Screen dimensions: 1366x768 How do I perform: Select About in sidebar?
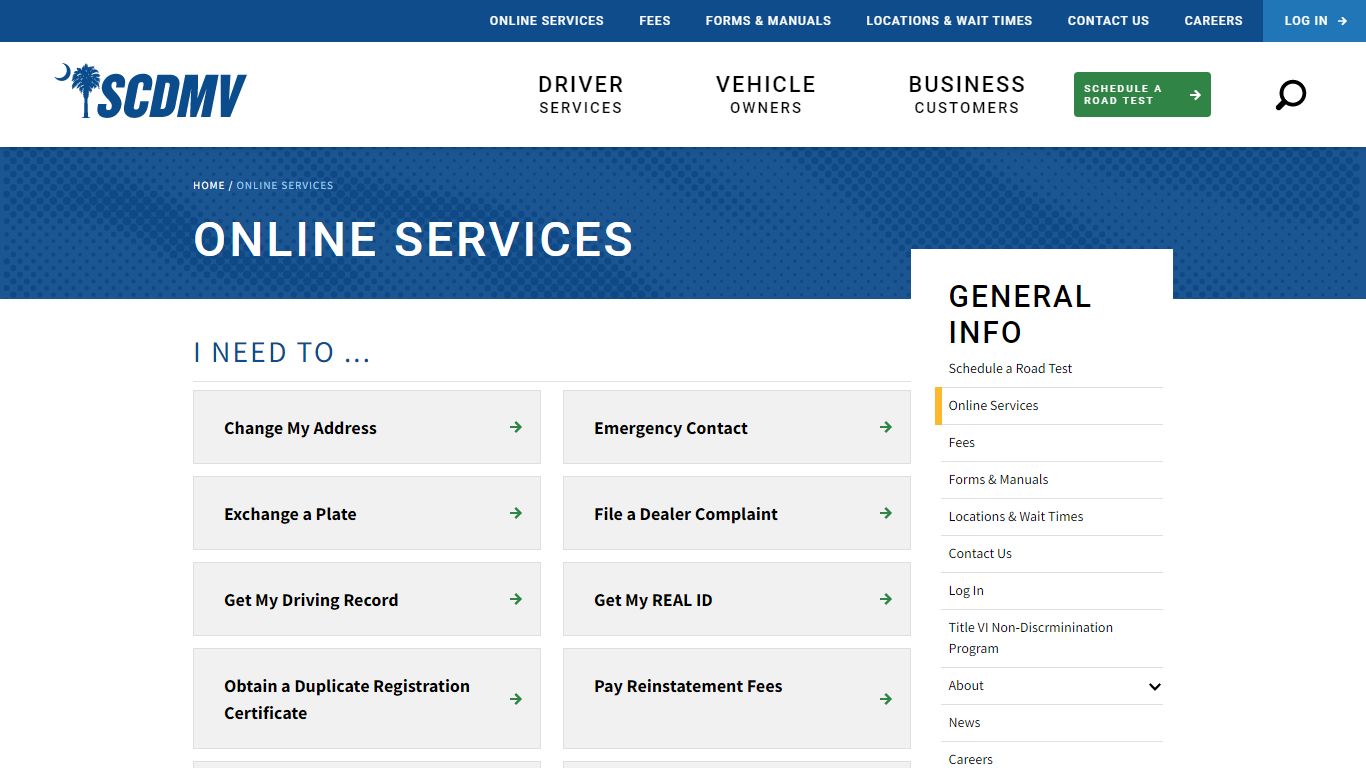[x=966, y=685]
